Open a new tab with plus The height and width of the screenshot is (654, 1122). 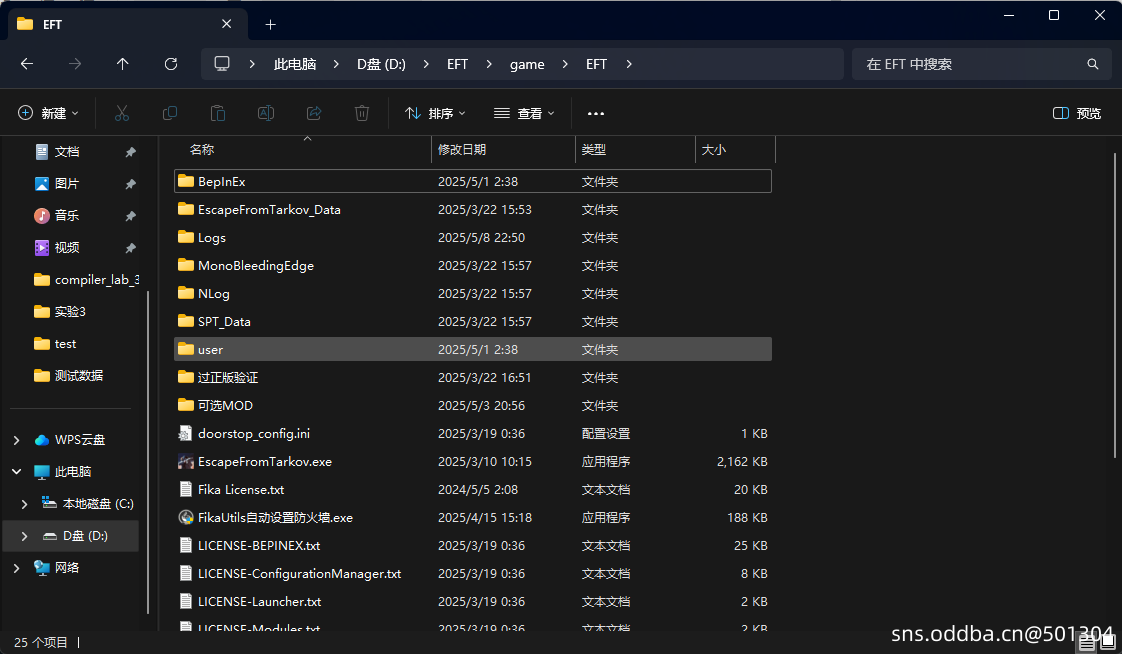[270, 24]
